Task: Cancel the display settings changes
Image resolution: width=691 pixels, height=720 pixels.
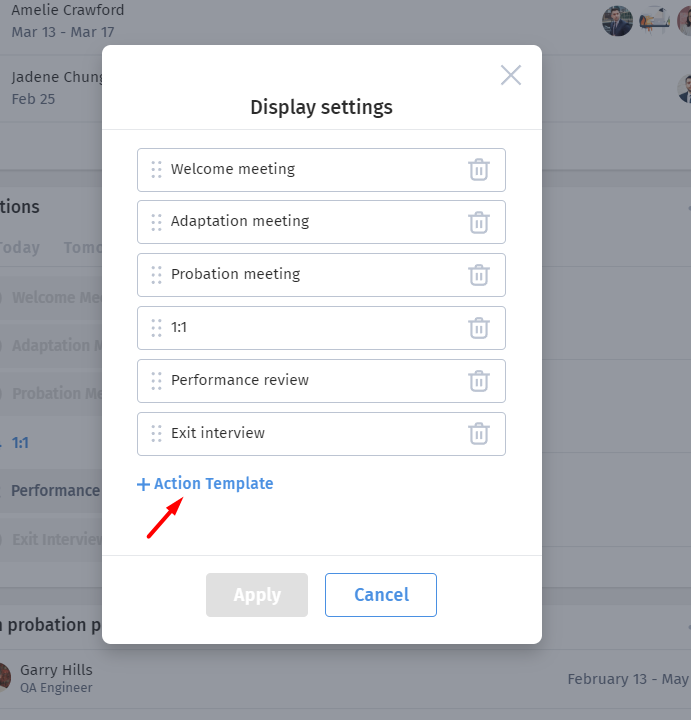Action: pos(381,595)
